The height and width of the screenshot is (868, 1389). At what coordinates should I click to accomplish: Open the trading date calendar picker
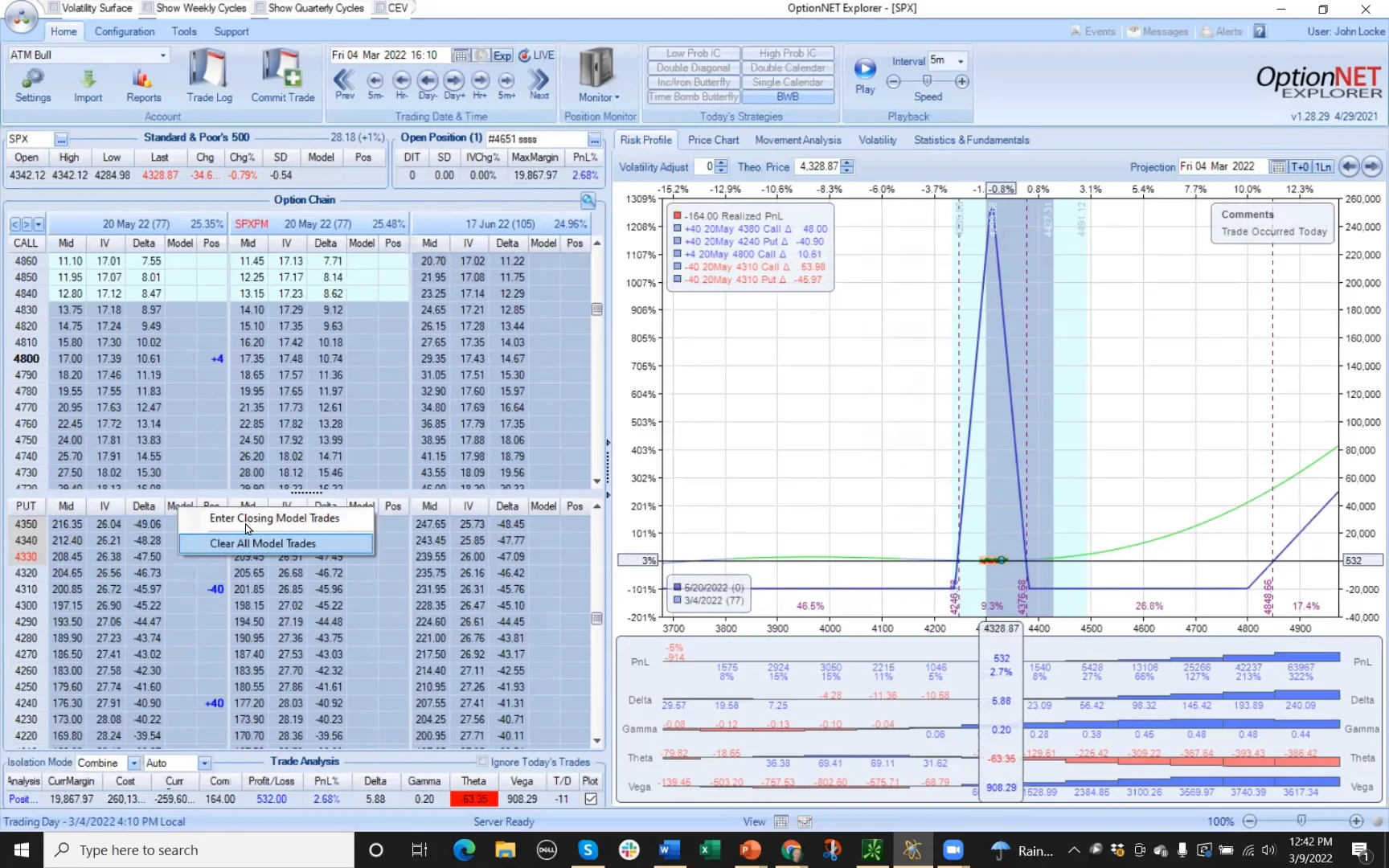pyautogui.click(x=461, y=55)
